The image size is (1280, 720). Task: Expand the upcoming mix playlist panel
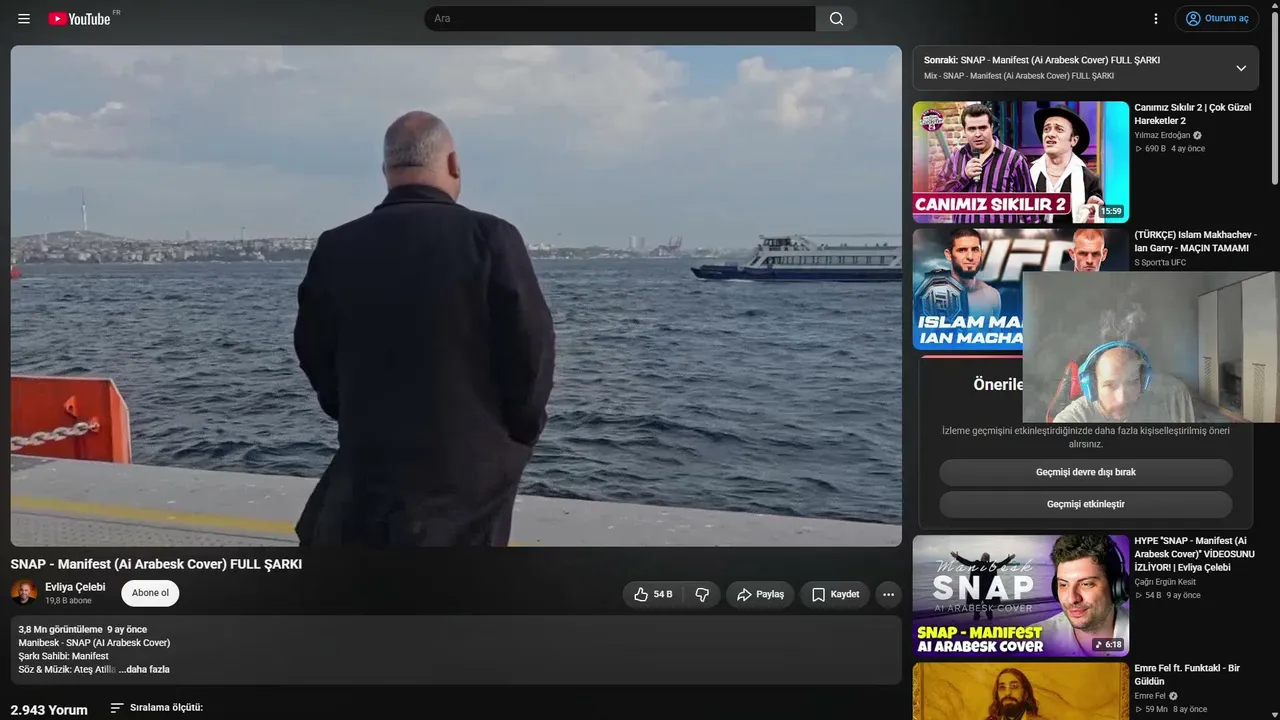pos(1241,68)
